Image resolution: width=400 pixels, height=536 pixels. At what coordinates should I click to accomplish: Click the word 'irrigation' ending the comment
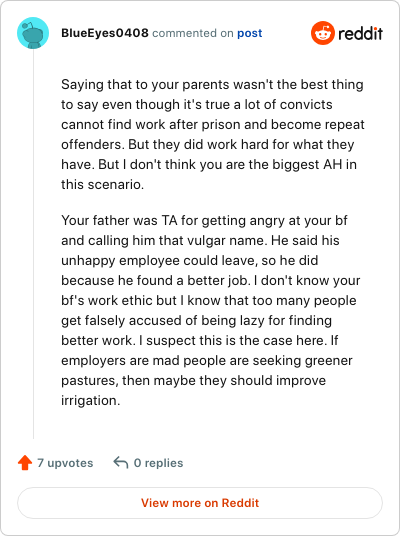tap(89, 400)
